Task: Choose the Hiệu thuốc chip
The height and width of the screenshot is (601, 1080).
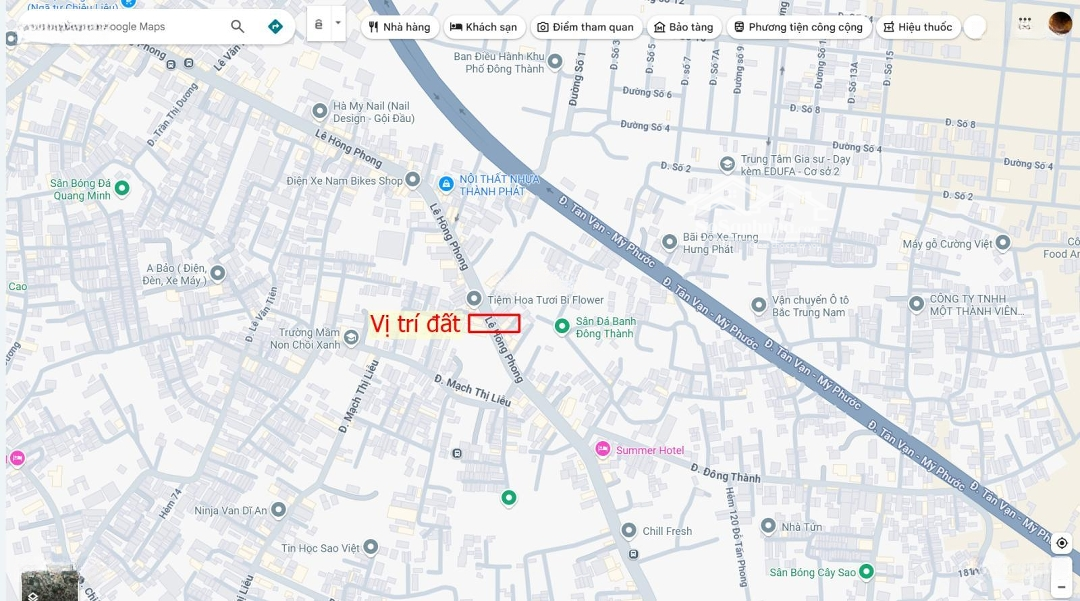Action: point(918,27)
